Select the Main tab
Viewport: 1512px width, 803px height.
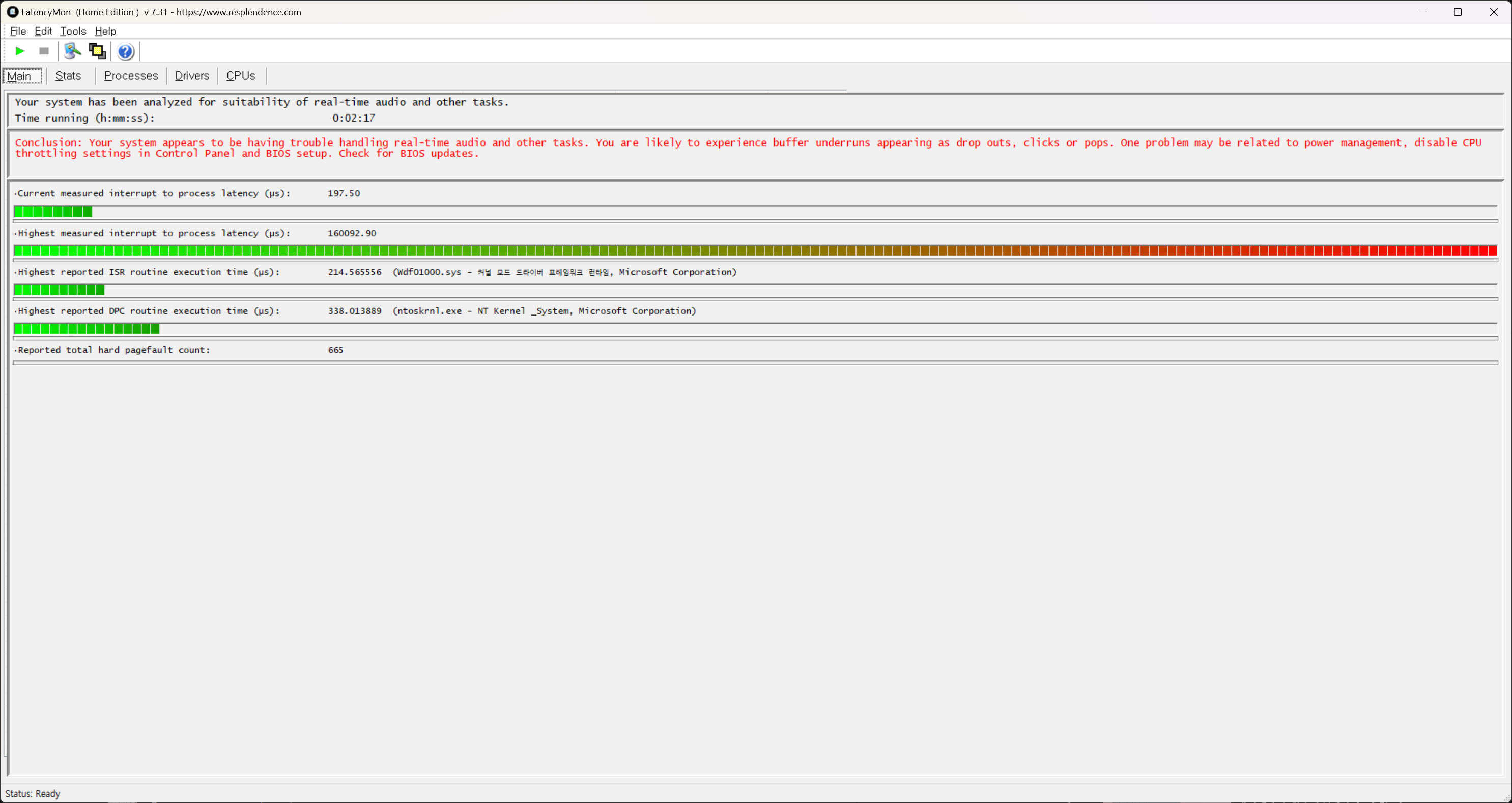pyautogui.click(x=20, y=76)
